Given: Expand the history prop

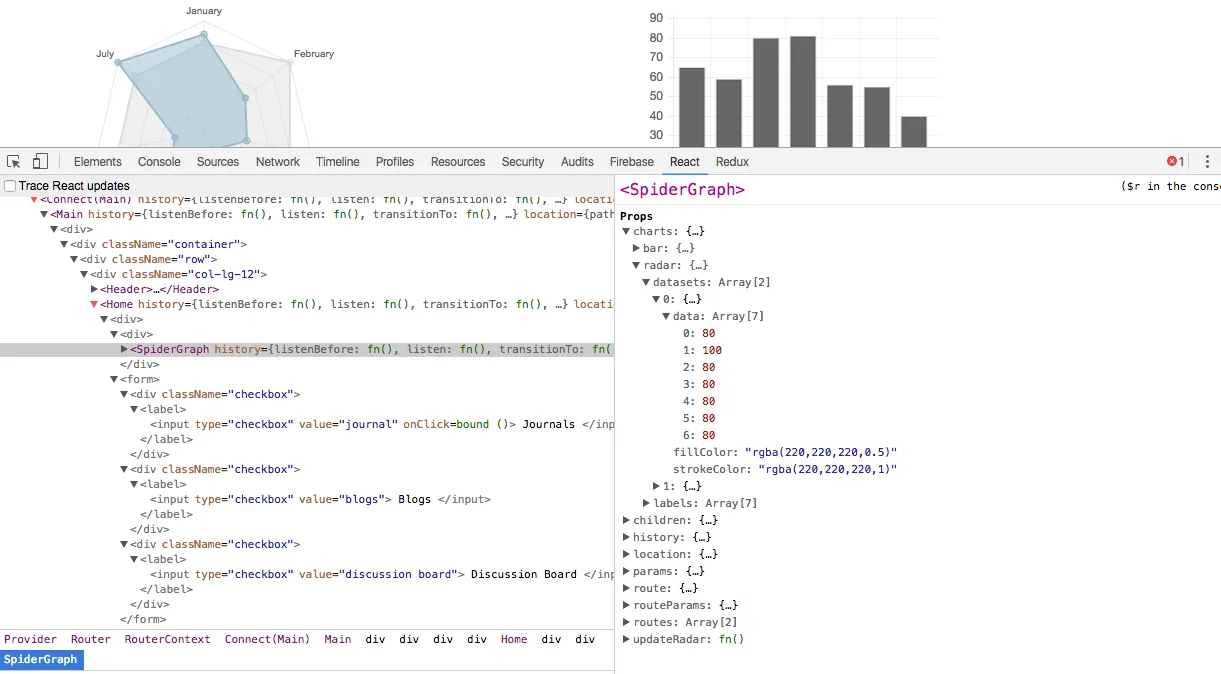Looking at the screenshot, I should click(x=627, y=537).
